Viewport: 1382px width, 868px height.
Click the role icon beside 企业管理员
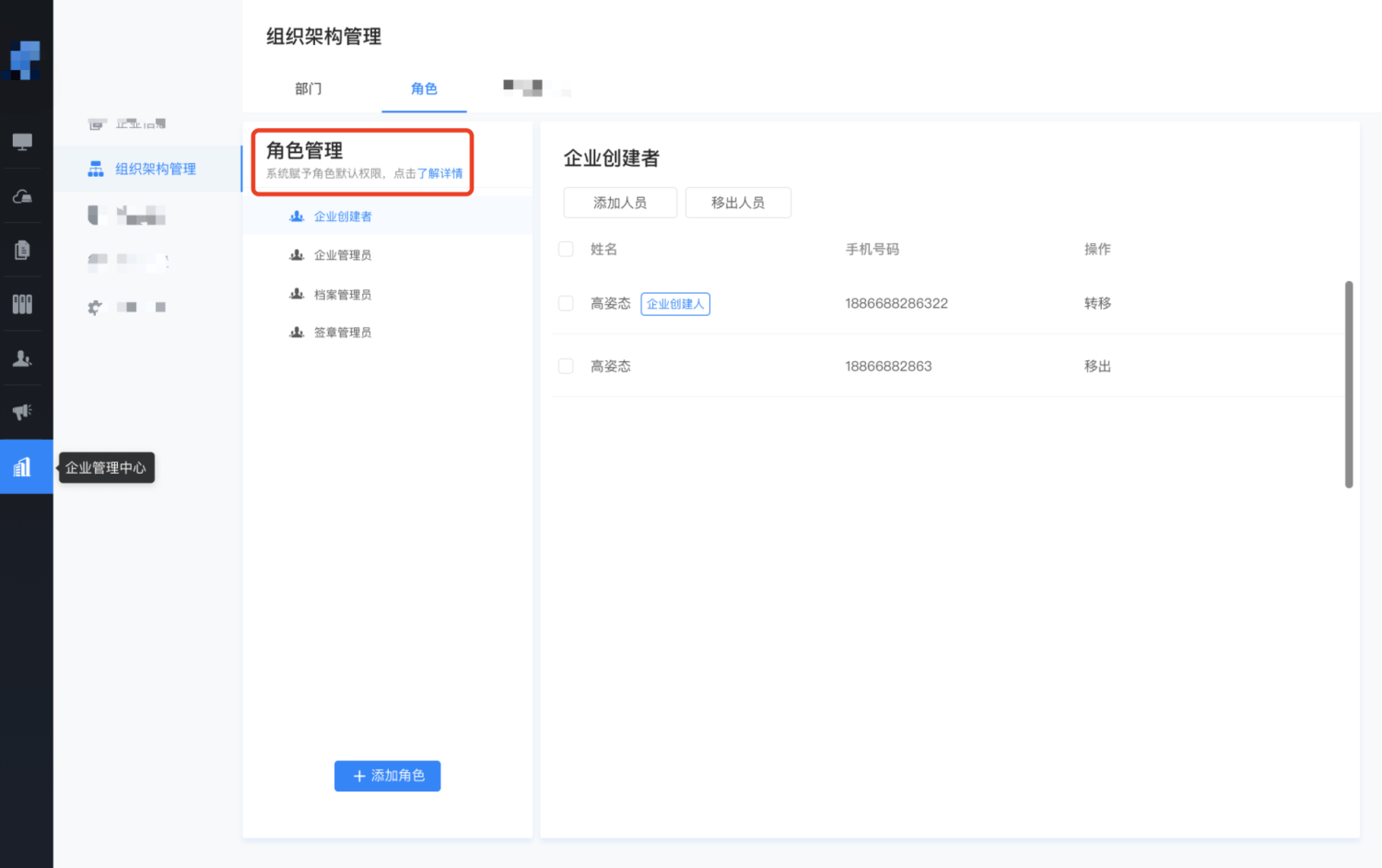(x=297, y=255)
